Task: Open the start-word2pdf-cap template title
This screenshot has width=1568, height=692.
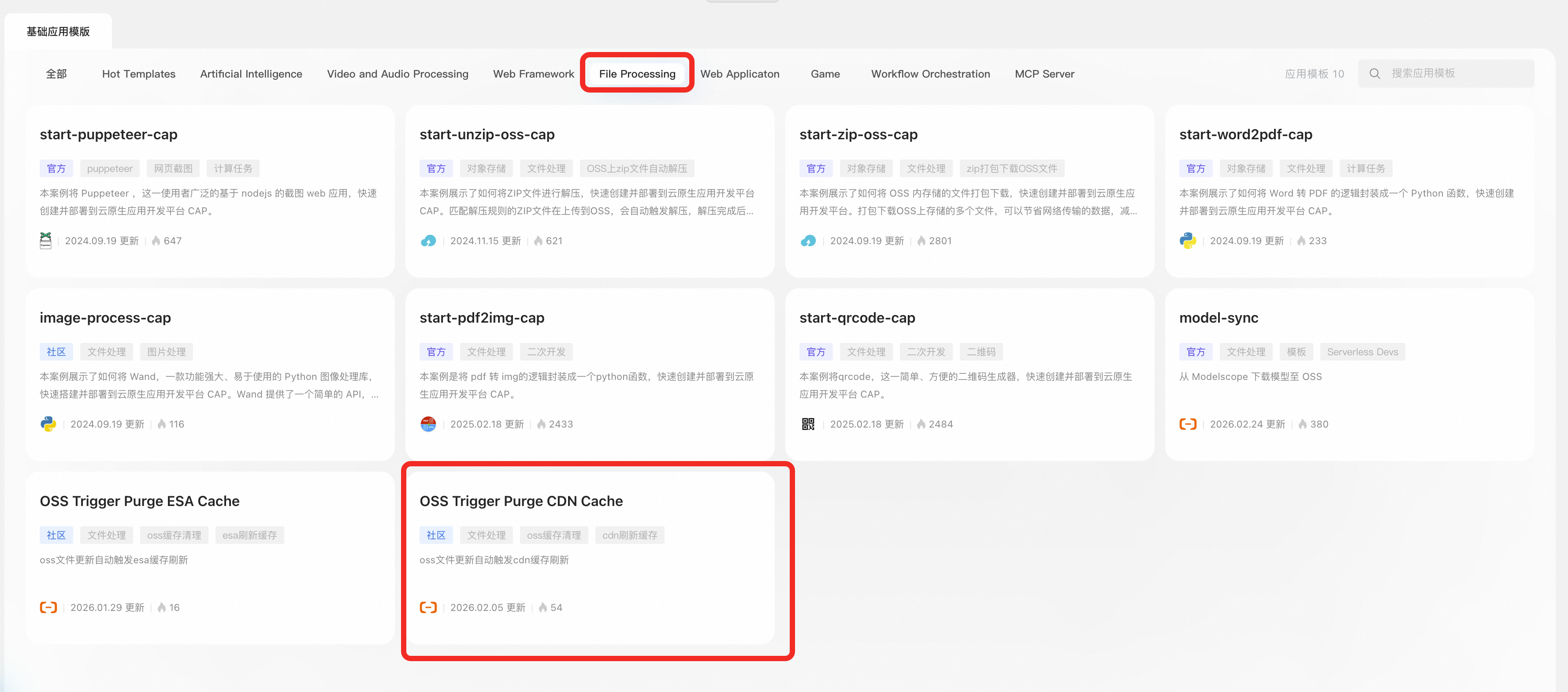Action: [x=1245, y=134]
